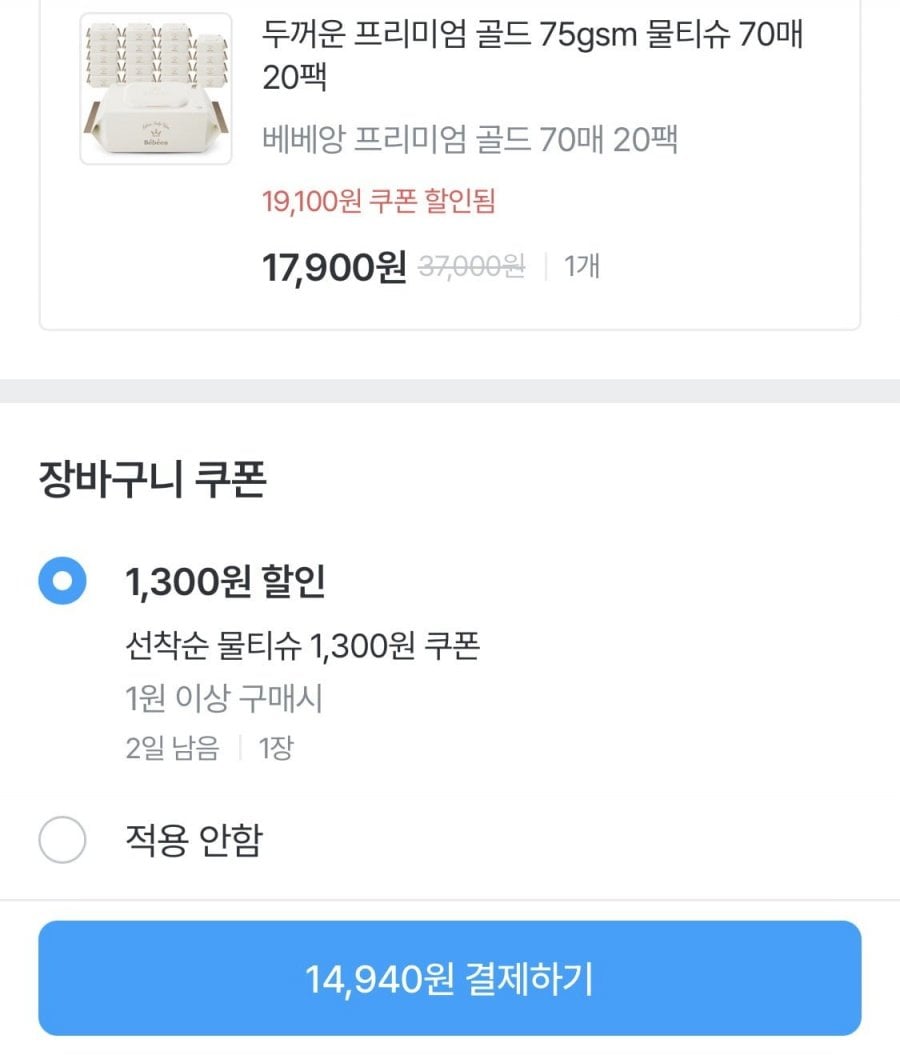900x1055 pixels.
Task: Click the 장바구니 쿠폰 section heading
Action: (152, 480)
